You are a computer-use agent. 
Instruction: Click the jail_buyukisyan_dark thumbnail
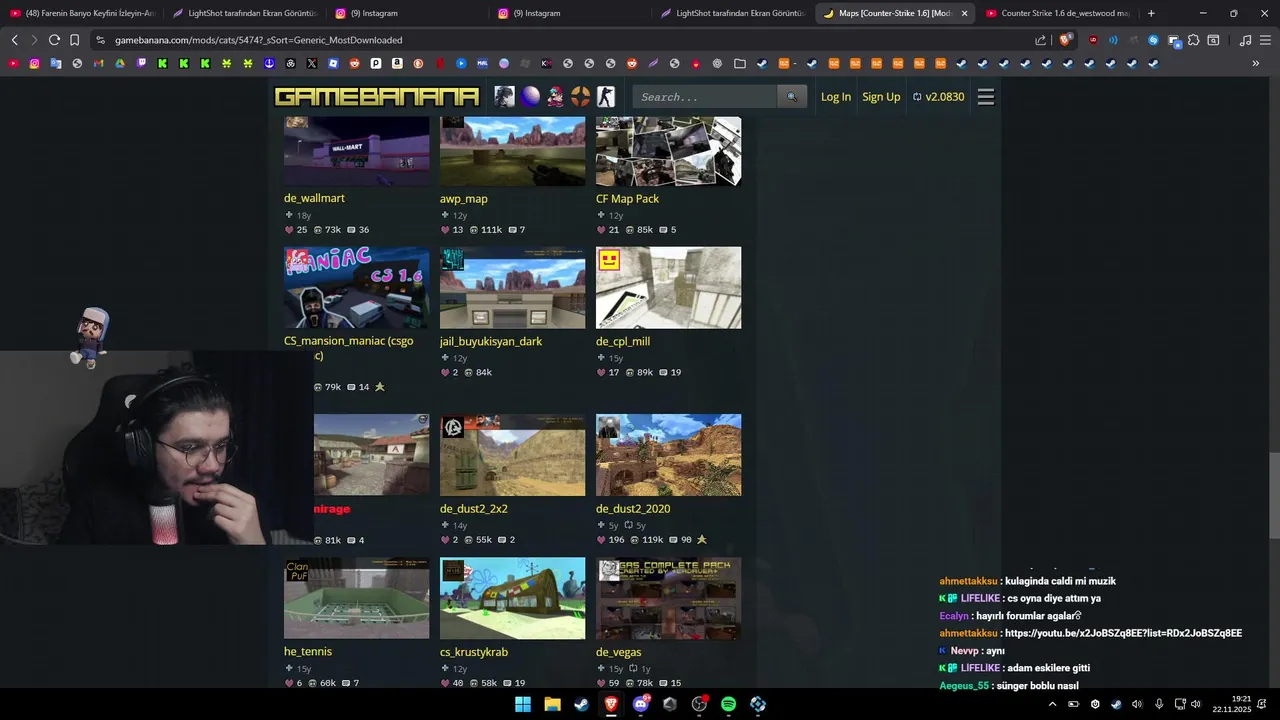coord(513,288)
